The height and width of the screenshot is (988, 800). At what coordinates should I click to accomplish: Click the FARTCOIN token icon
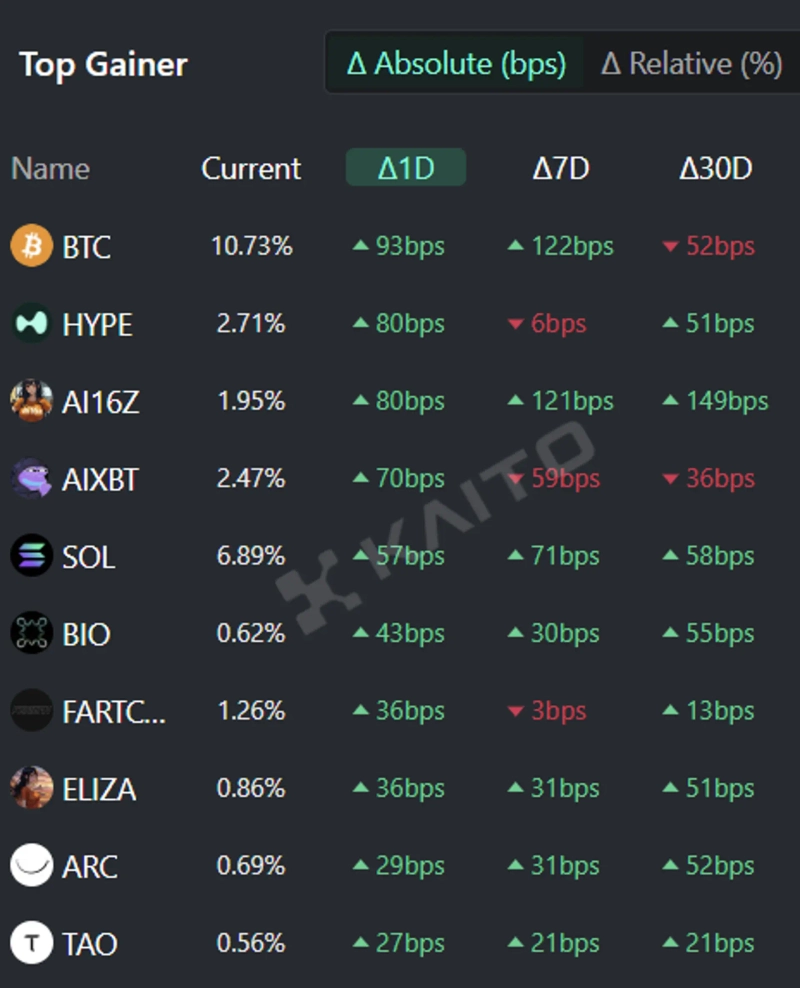click(x=31, y=710)
